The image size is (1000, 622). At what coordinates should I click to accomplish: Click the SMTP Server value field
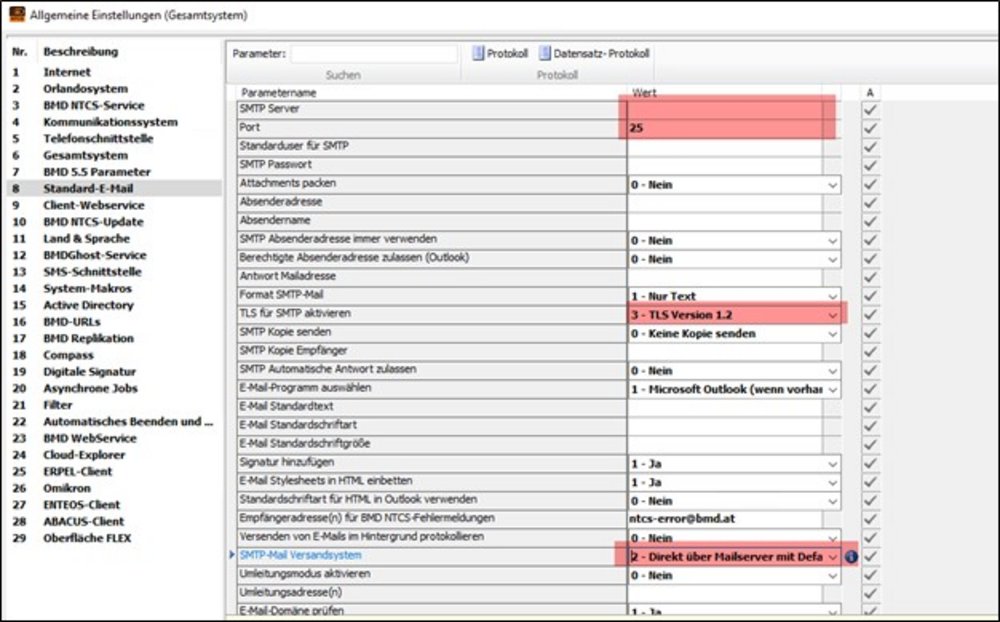pos(725,109)
